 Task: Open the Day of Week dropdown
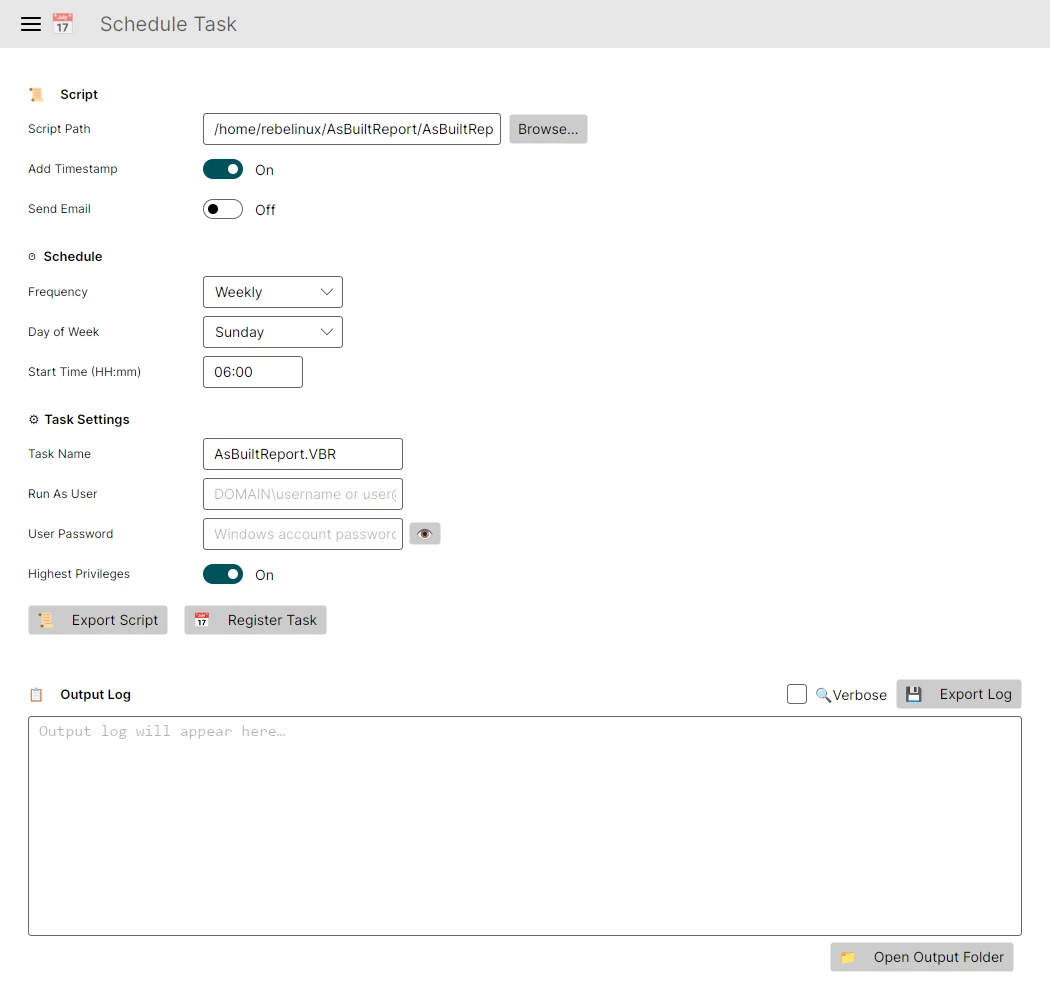coord(272,331)
